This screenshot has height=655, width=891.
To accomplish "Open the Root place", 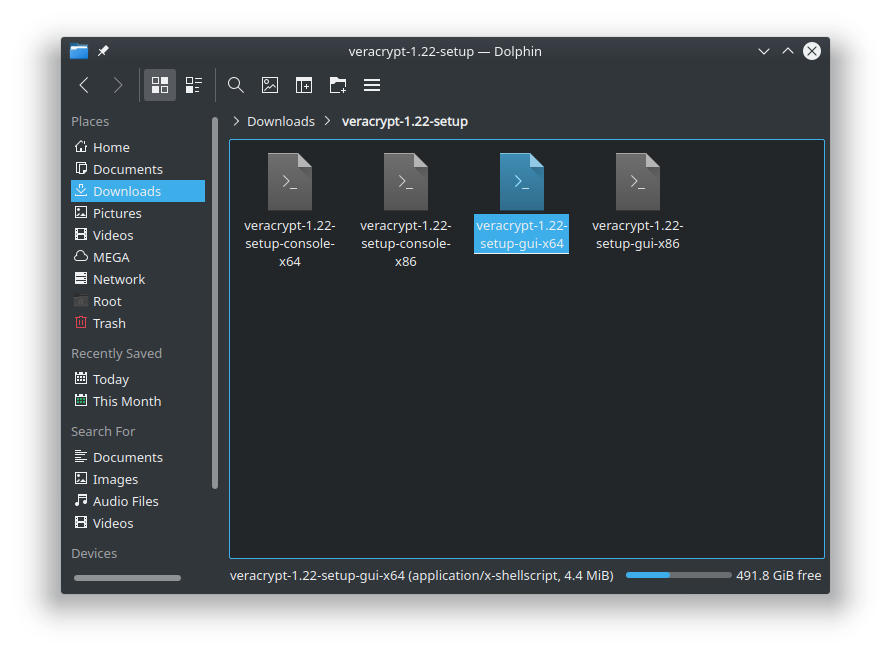I will tap(138, 301).
